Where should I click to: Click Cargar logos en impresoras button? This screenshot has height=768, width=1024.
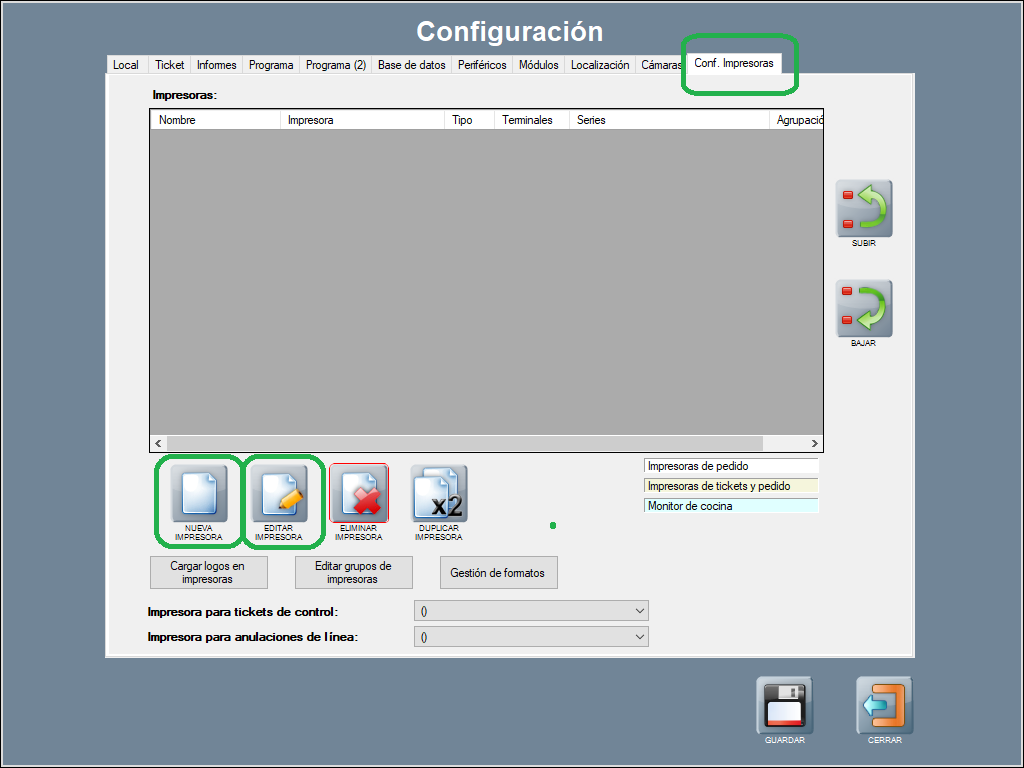click(x=207, y=572)
